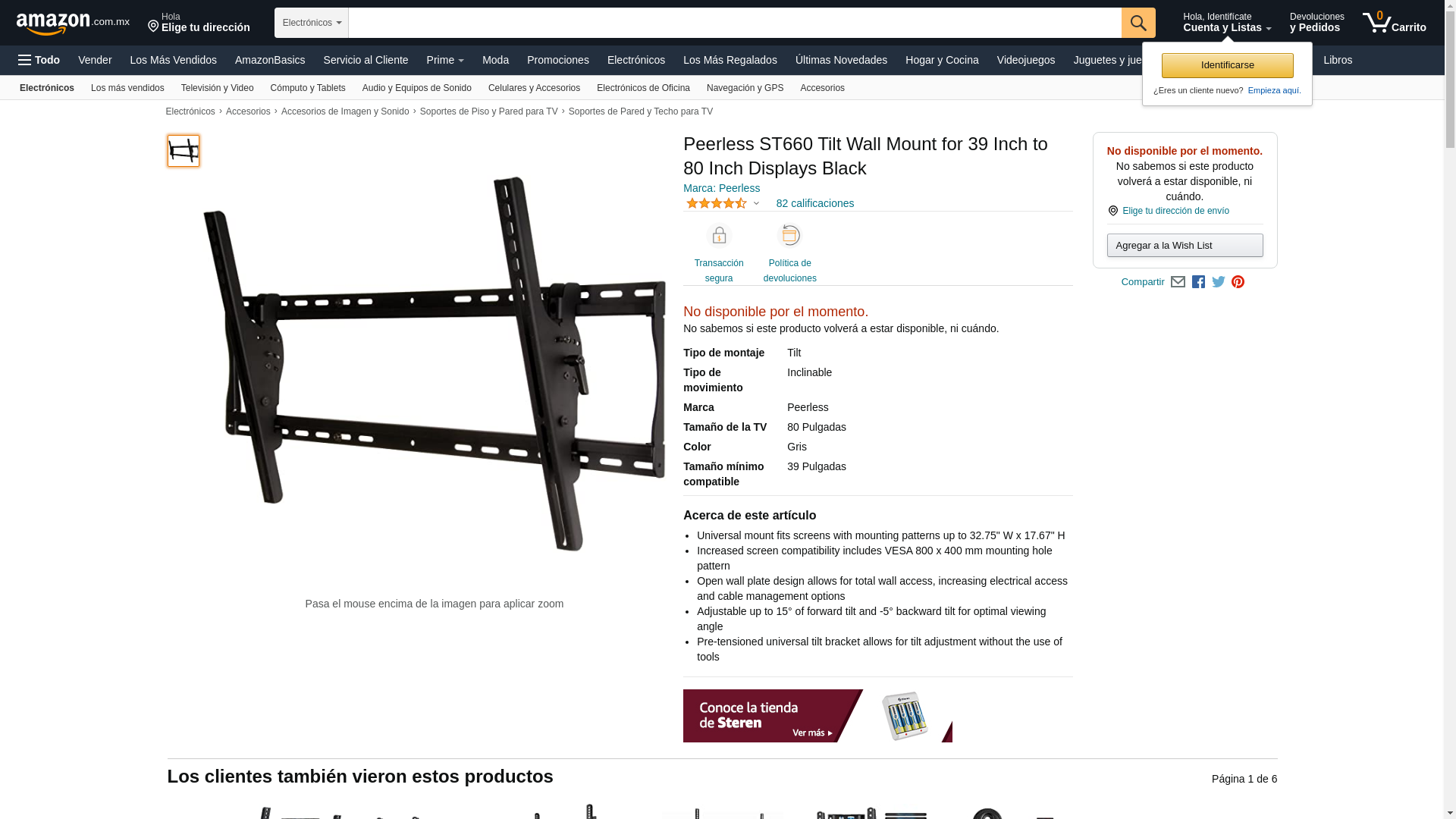Screen dimensions: 1456x819
Task: Open the Cuenta y Listas dropdown
Action: (x=1227, y=23)
